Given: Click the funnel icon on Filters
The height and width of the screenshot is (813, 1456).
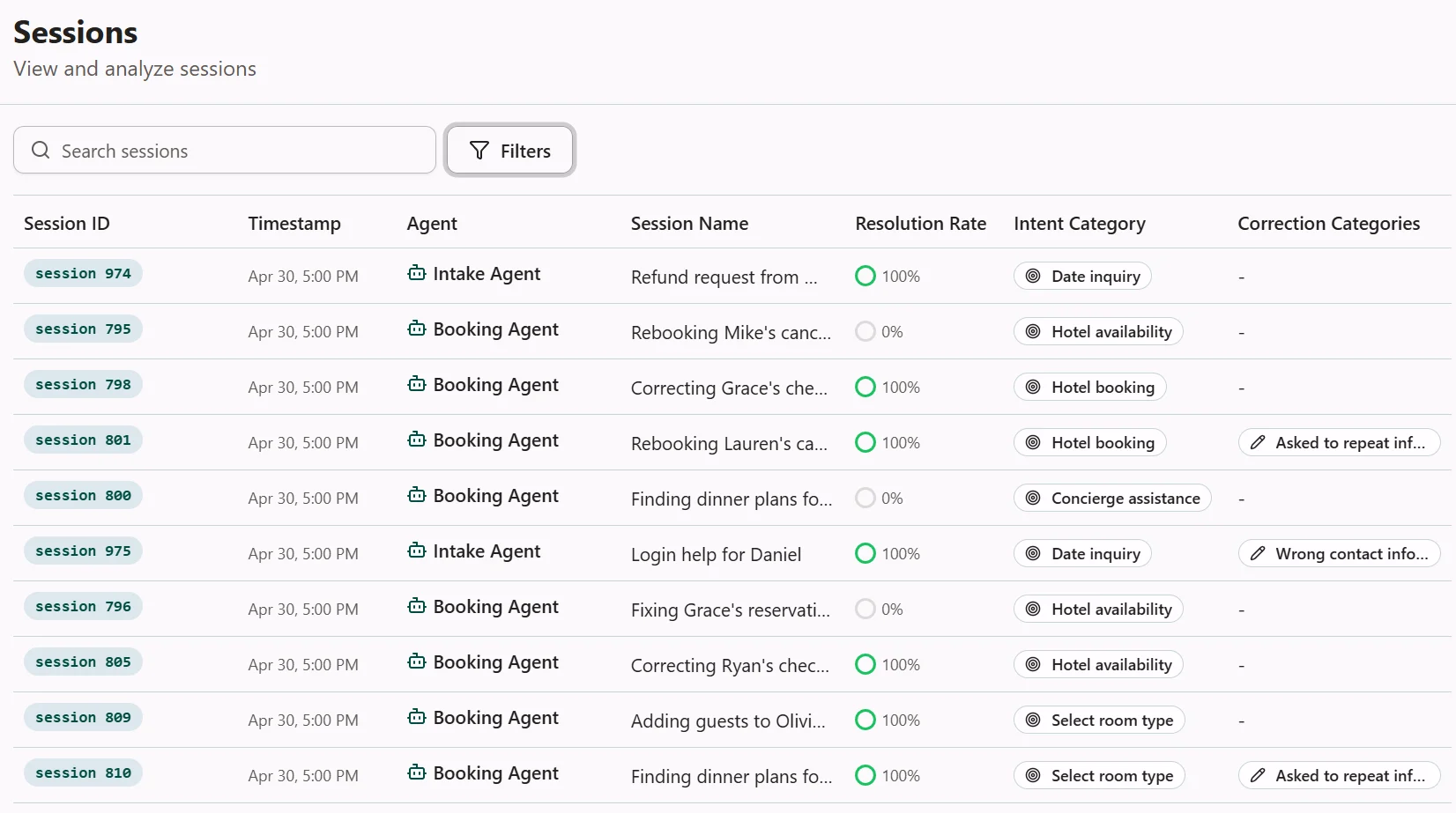Looking at the screenshot, I should click(479, 151).
